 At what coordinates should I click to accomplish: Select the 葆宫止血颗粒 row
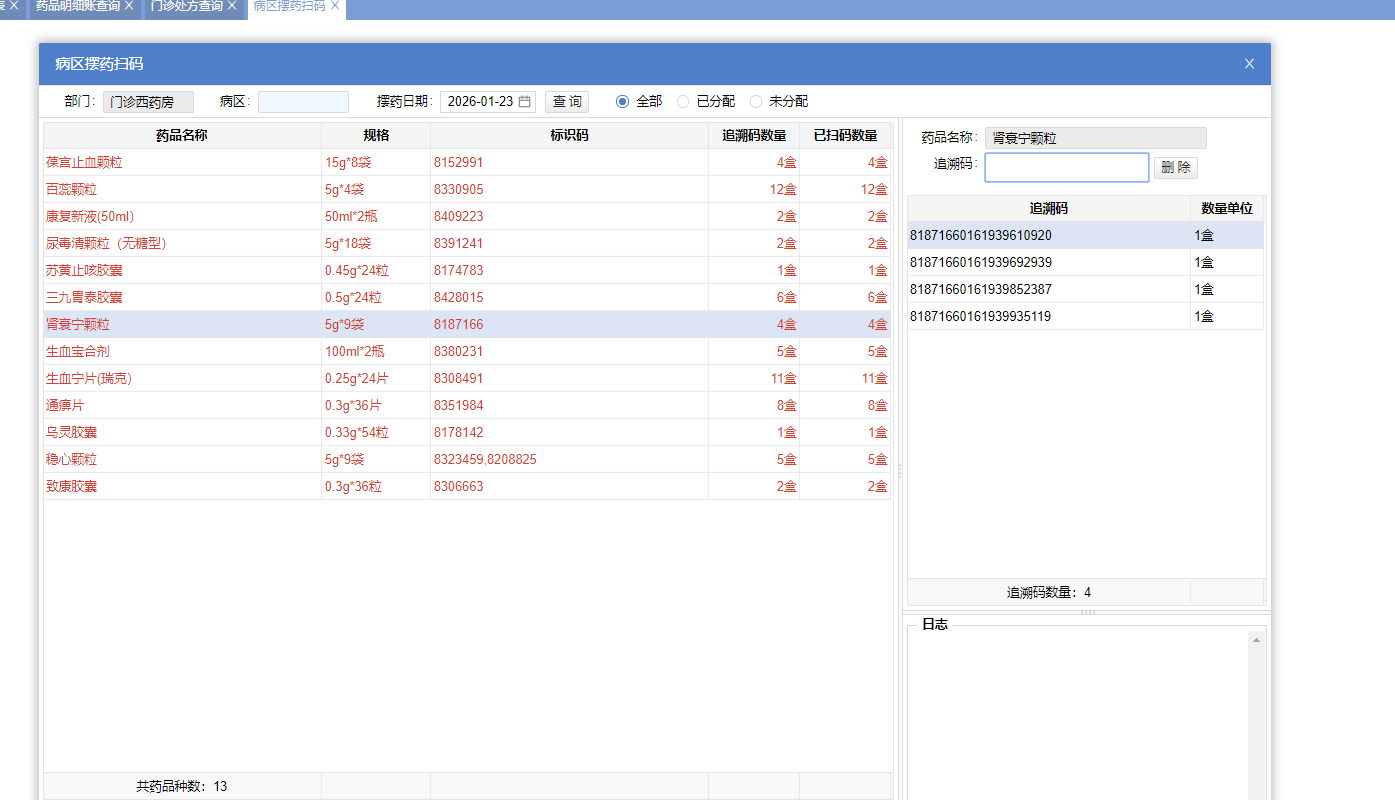coord(467,162)
